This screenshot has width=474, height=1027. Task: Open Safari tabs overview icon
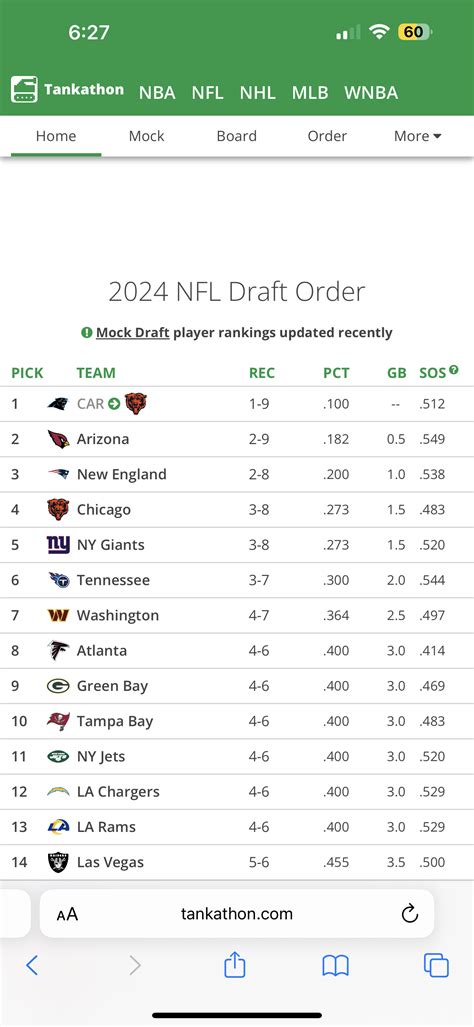(436, 965)
